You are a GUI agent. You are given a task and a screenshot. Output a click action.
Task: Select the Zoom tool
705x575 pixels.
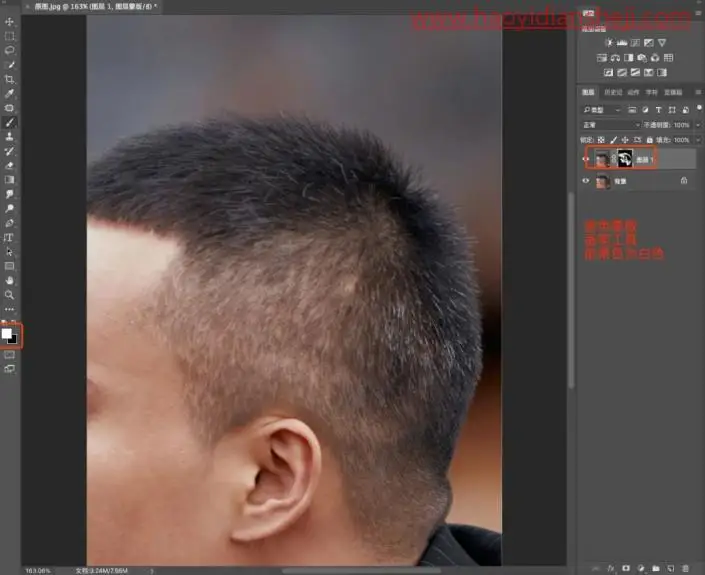9,295
